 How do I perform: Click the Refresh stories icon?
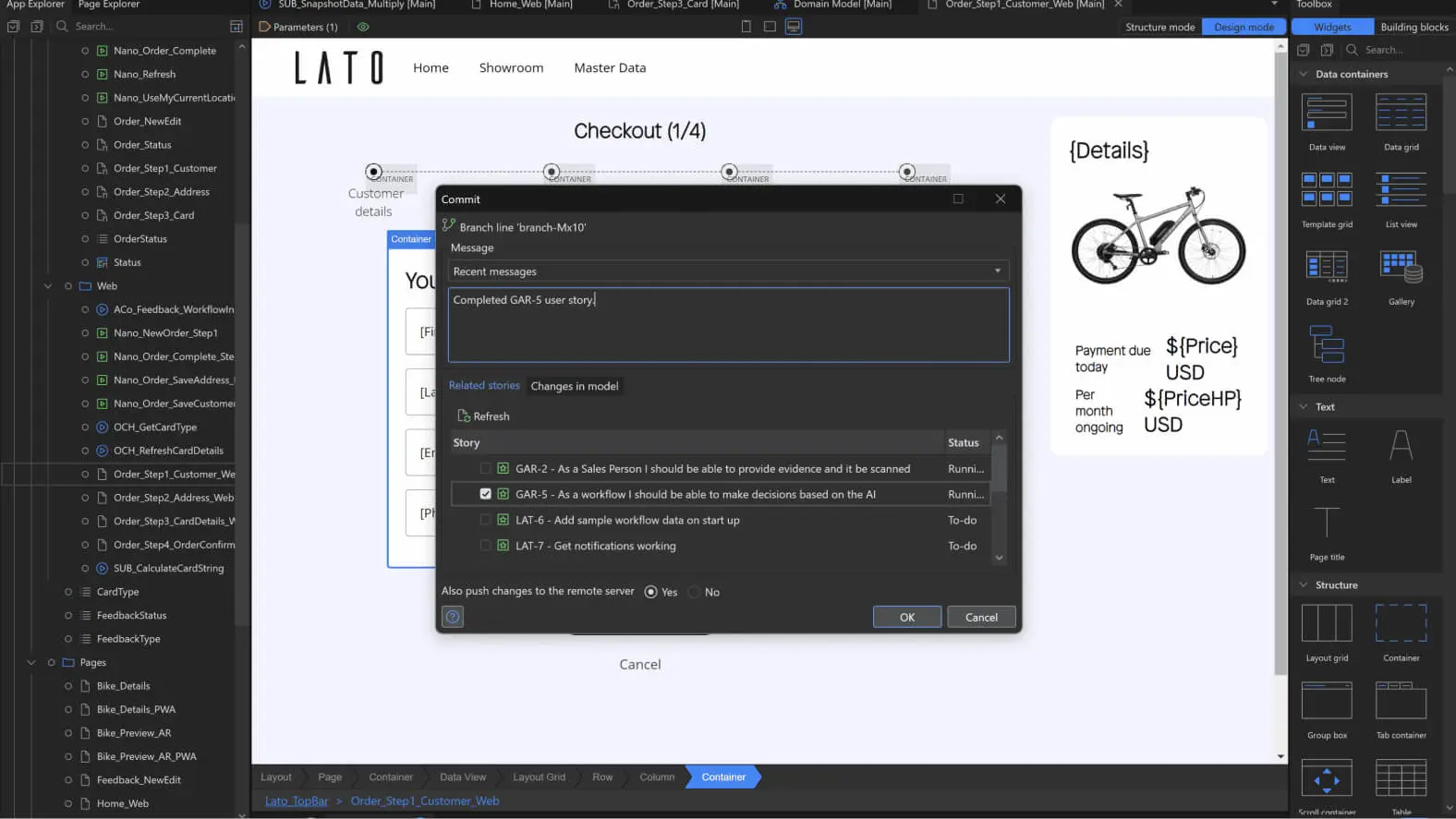(464, 416)
